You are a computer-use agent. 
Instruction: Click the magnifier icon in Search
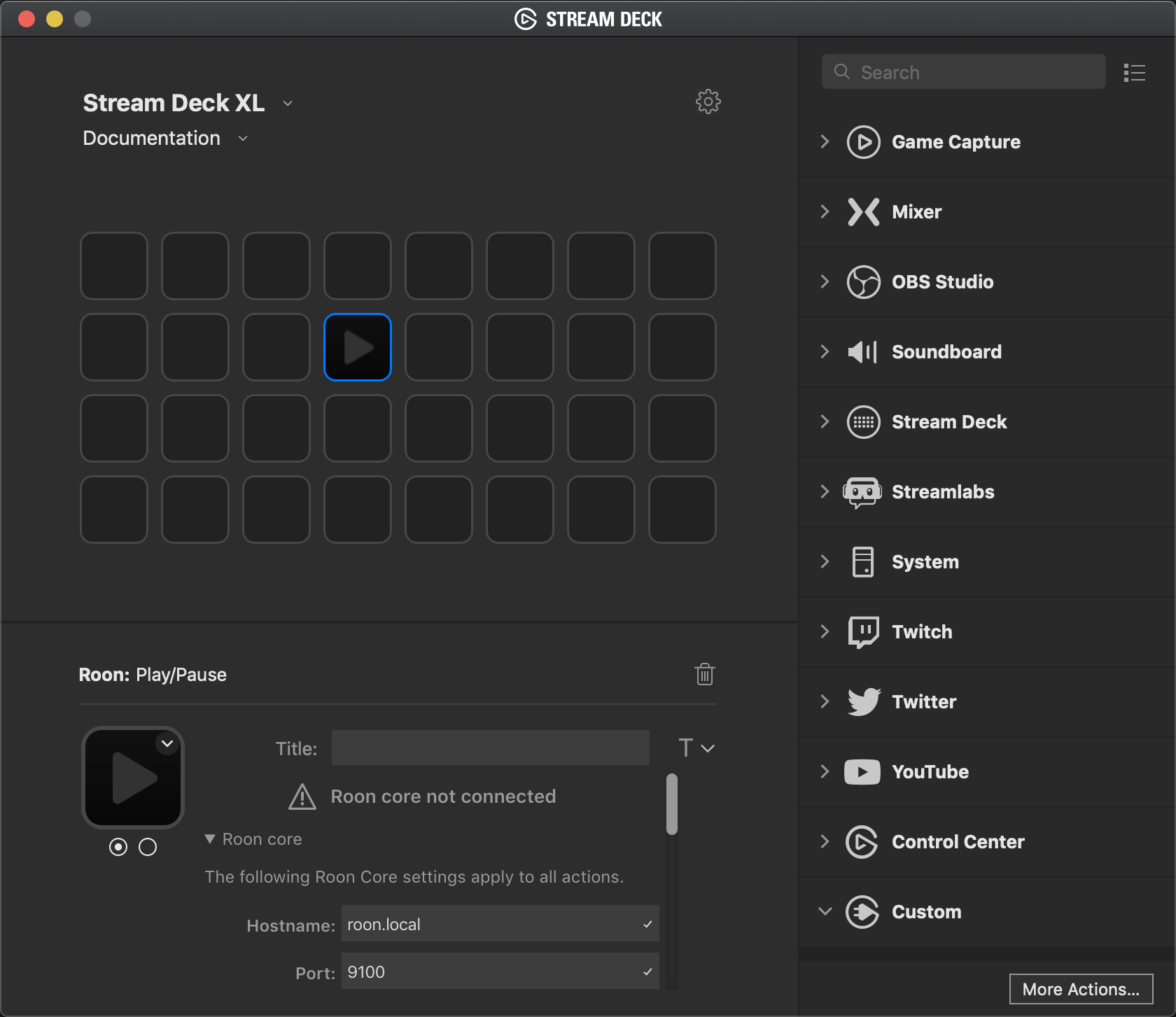pyautogui.click(x=842, y=71)
